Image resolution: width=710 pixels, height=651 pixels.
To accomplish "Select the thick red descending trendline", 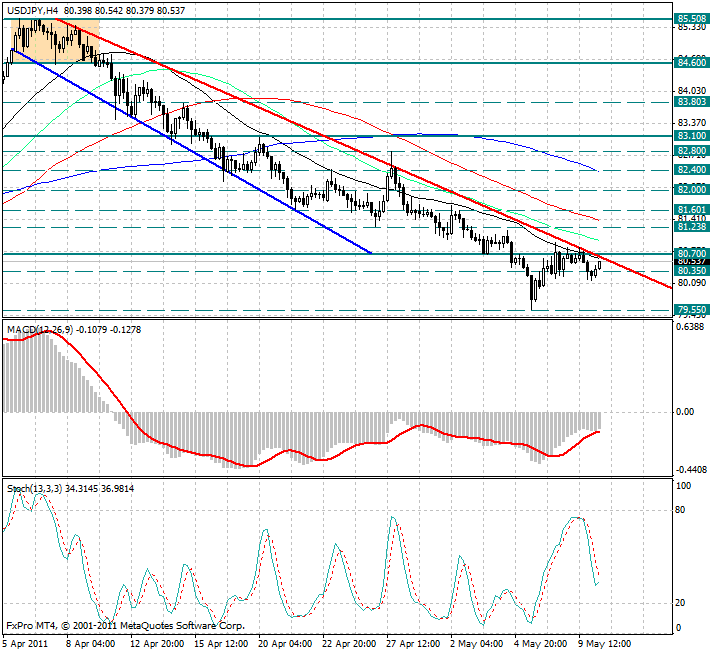I will (362, 154).
